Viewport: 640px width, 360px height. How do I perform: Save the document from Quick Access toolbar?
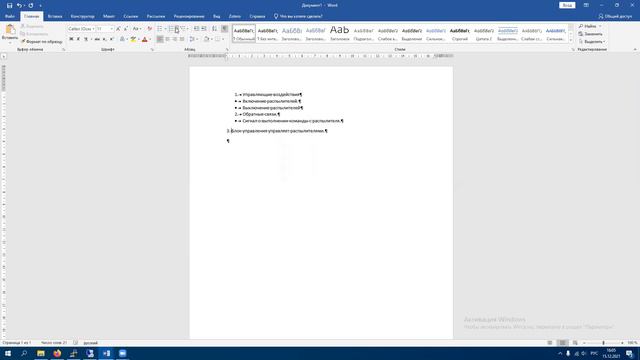(9, 5)
